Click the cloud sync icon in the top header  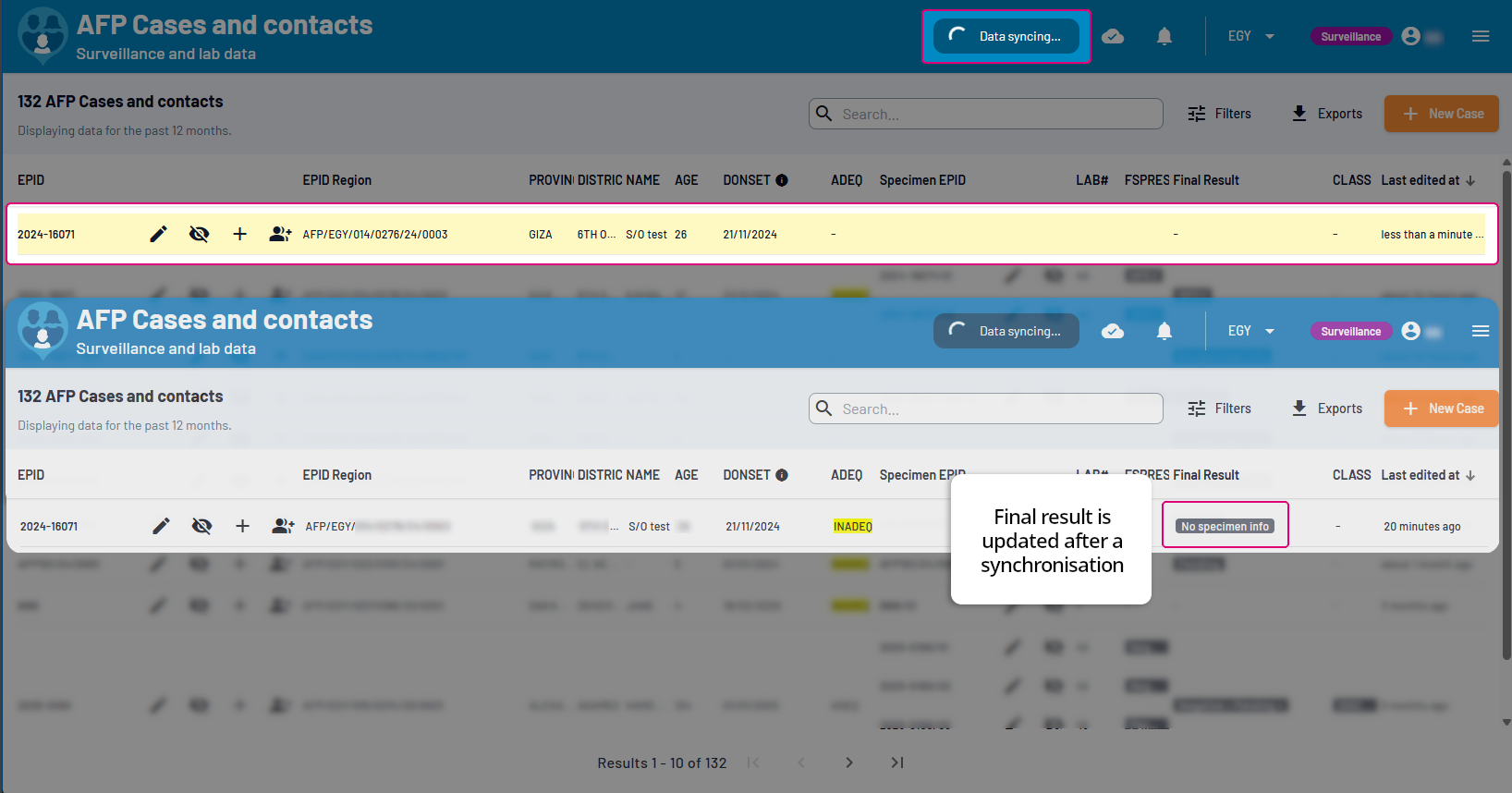tap(1113, 36)
